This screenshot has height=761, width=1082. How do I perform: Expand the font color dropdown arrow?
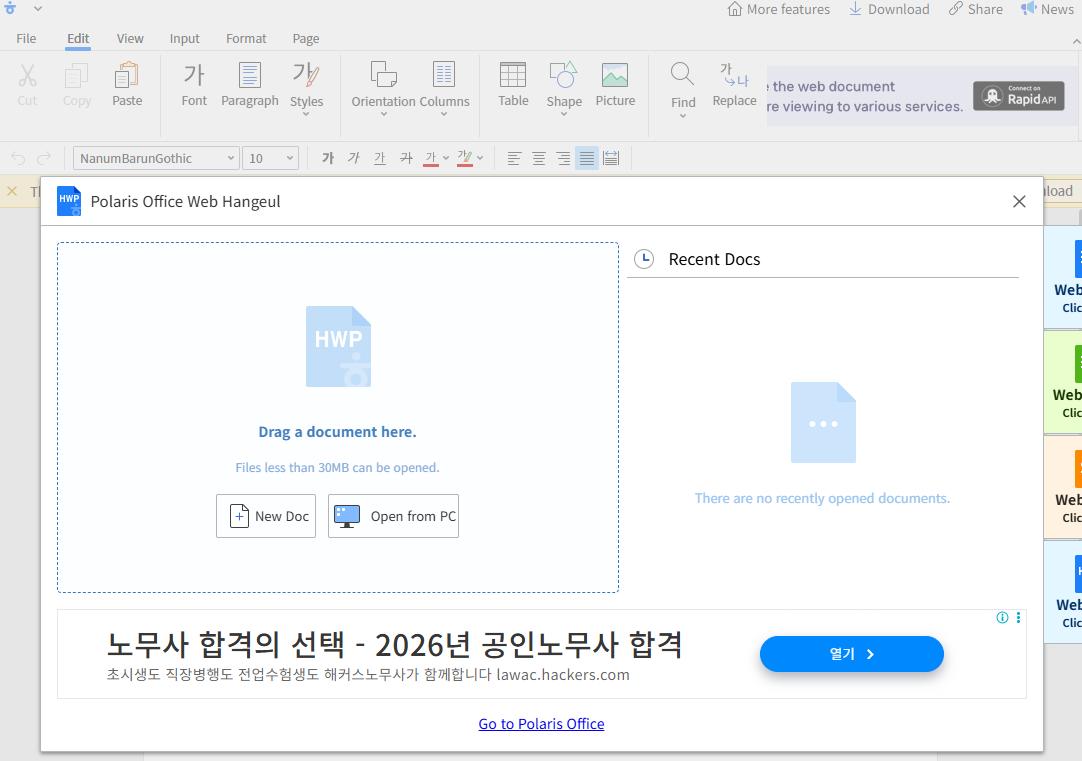pyautogui.click(x=446, y=158)
